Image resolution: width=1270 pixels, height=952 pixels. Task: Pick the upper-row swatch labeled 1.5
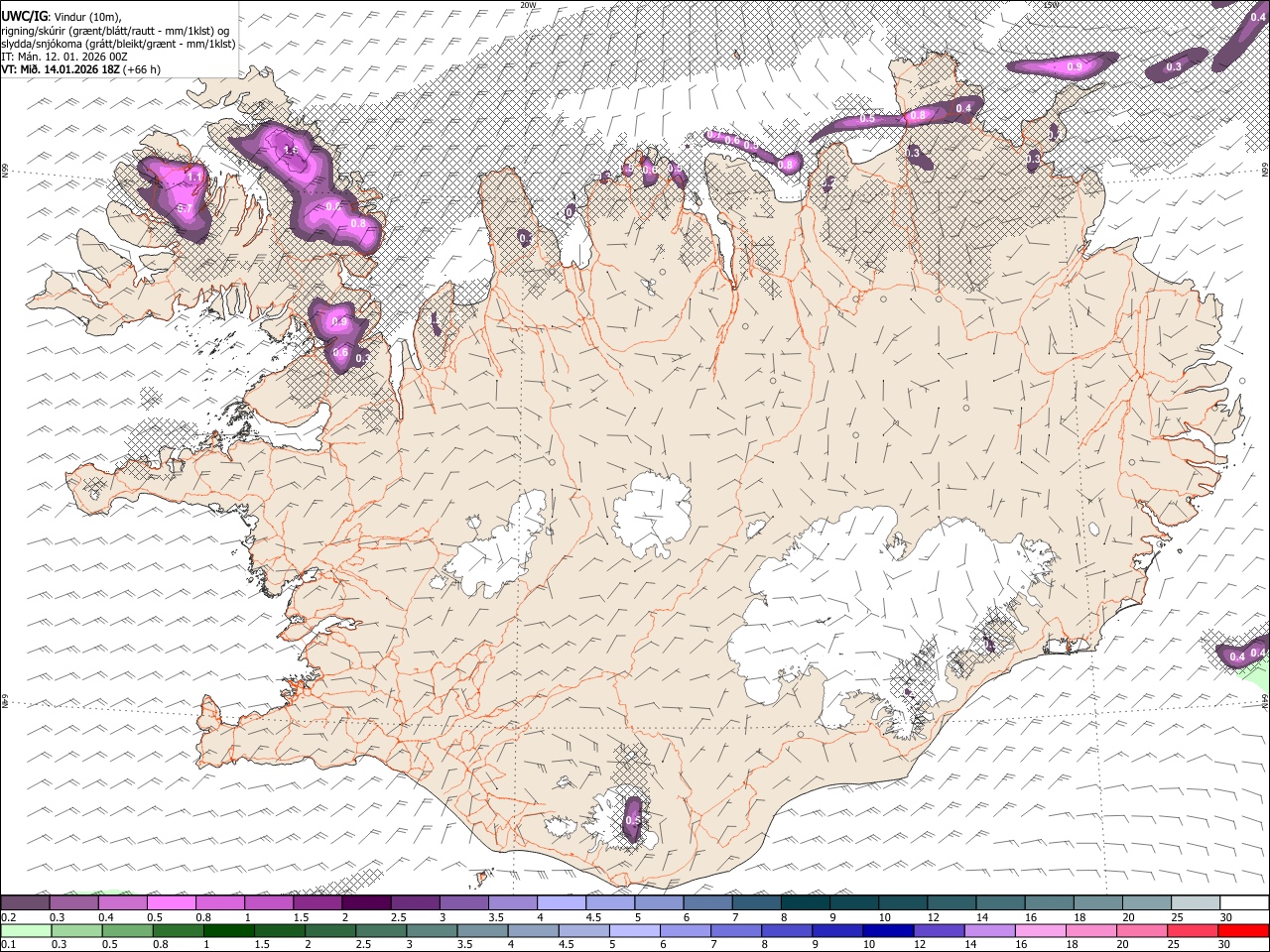[x=317, y=903]
